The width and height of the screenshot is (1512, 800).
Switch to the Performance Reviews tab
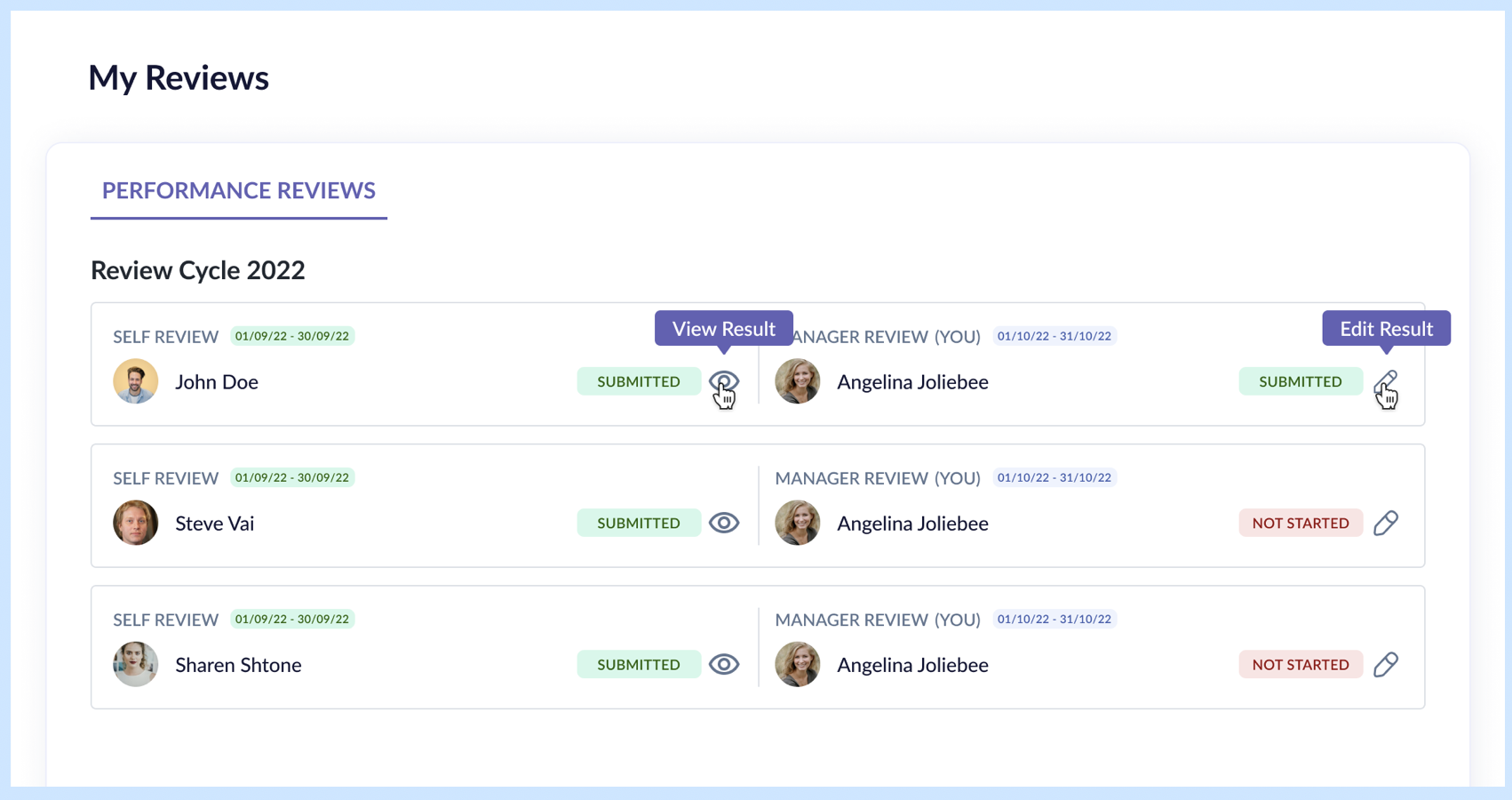238,190
